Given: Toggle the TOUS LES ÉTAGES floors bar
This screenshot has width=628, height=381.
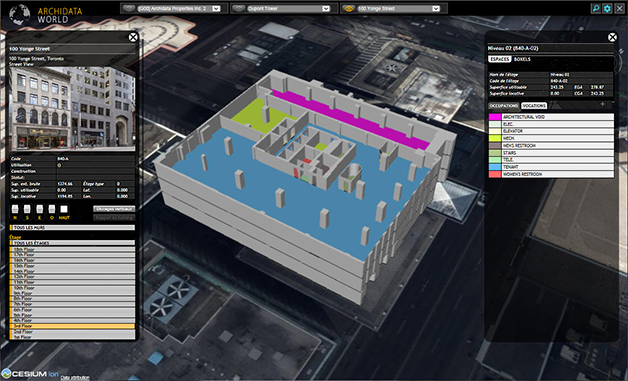Looking at the screenshot, I should (72, 243).
